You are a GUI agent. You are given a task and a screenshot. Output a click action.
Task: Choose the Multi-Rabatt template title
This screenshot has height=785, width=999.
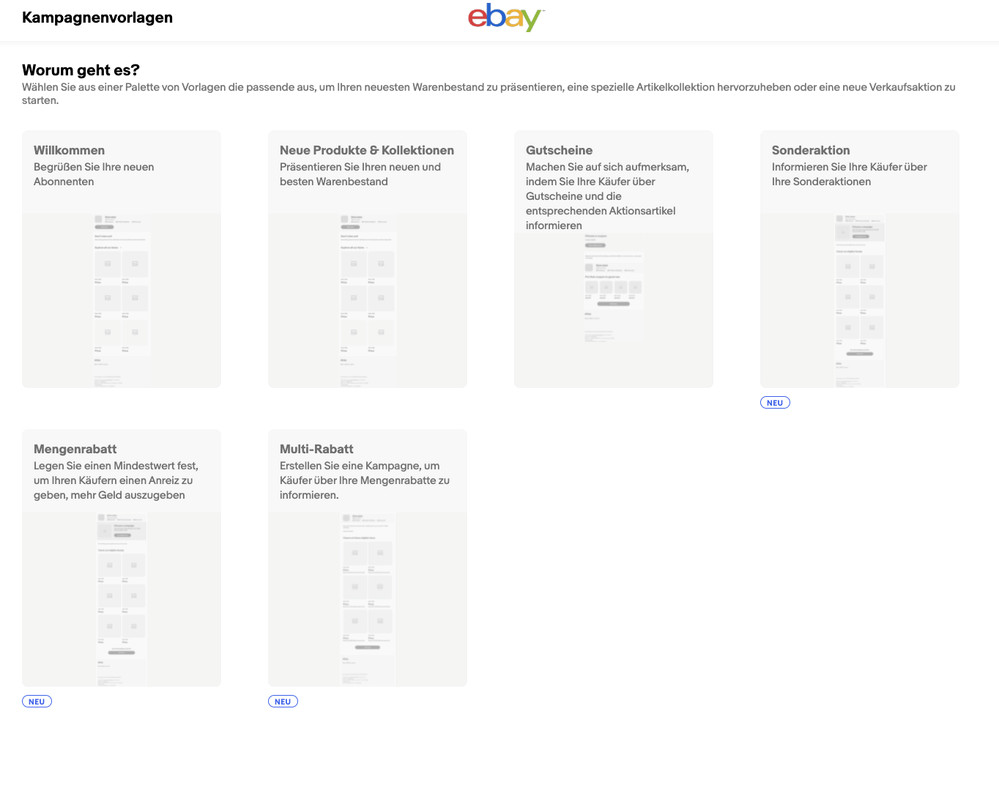point(316,449)
